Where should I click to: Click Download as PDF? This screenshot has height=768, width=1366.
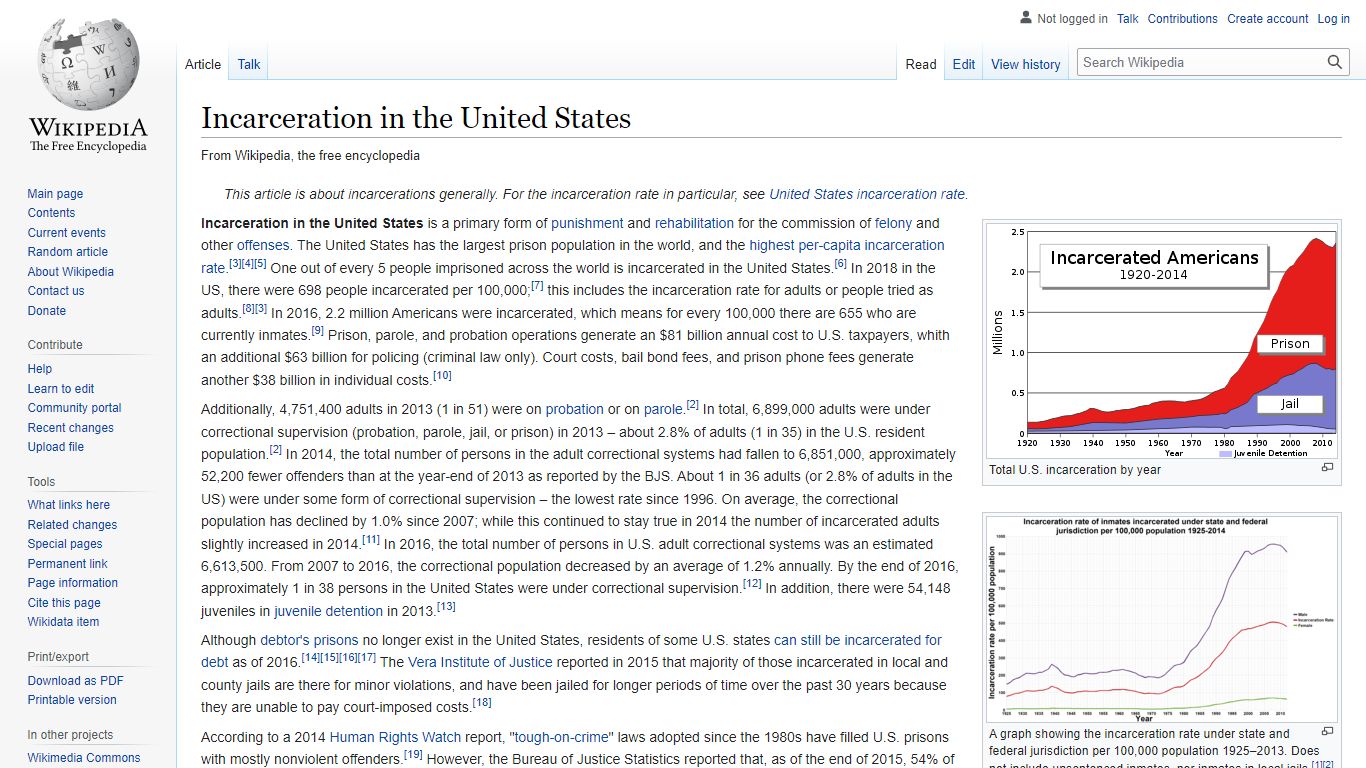[75, 681]
